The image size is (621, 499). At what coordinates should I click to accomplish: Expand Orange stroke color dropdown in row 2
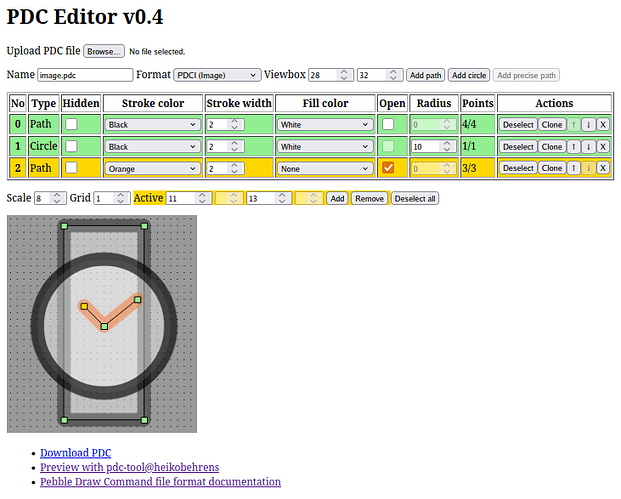coord(152,168)
